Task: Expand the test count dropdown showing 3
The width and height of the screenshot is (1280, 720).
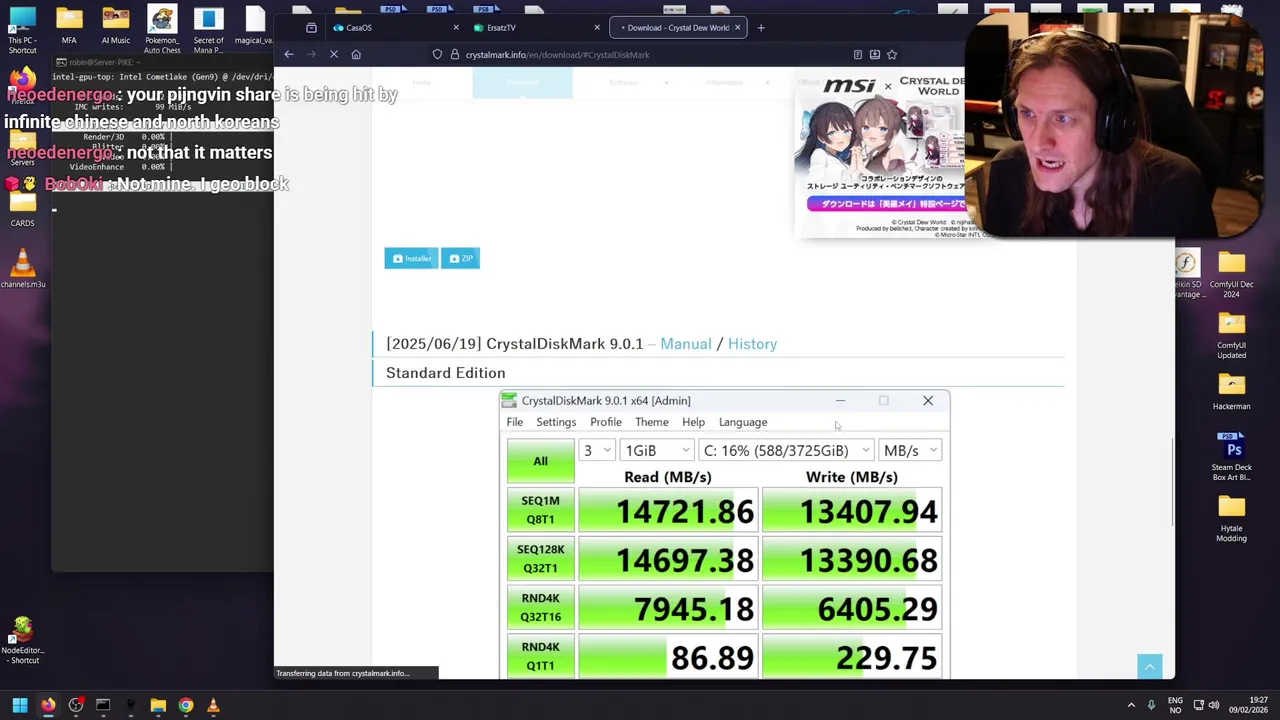Action: [598, 451]
